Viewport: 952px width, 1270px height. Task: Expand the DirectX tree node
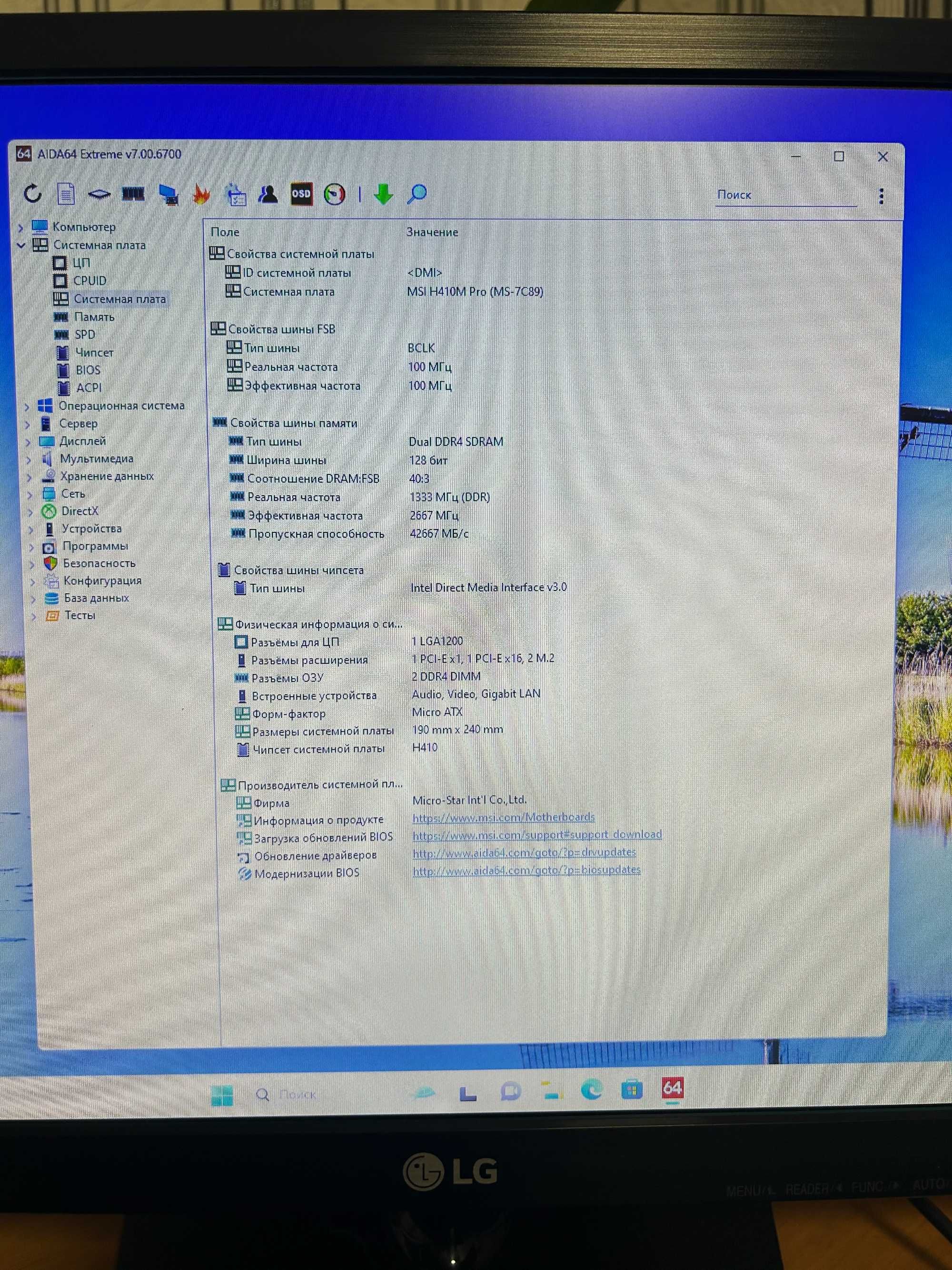tap(30, 511)
